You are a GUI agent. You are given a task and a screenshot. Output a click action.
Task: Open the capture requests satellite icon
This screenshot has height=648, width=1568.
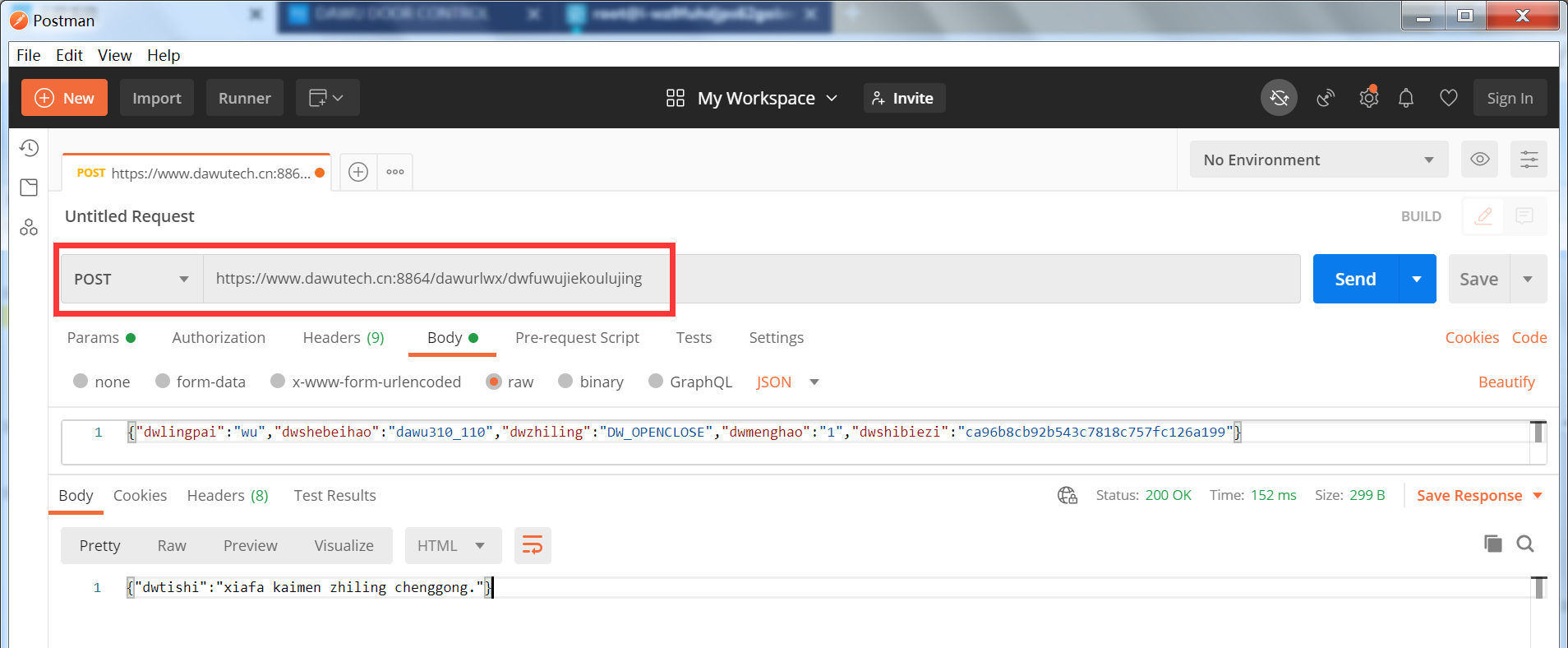tap(1326, 98)
